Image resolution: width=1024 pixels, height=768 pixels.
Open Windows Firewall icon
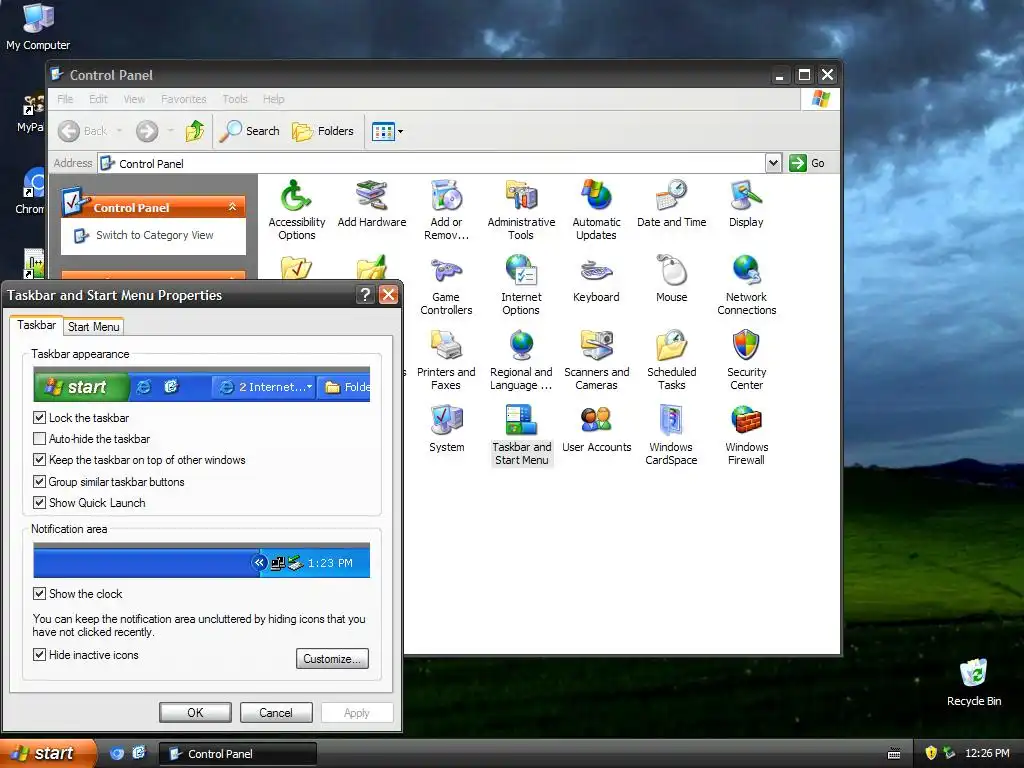coord(746,435)
